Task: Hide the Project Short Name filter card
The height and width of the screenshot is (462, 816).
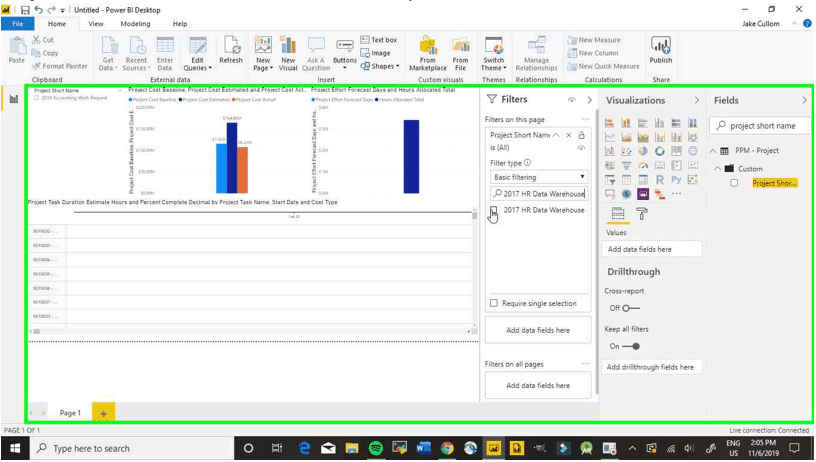Action: (x=581, y=148)
